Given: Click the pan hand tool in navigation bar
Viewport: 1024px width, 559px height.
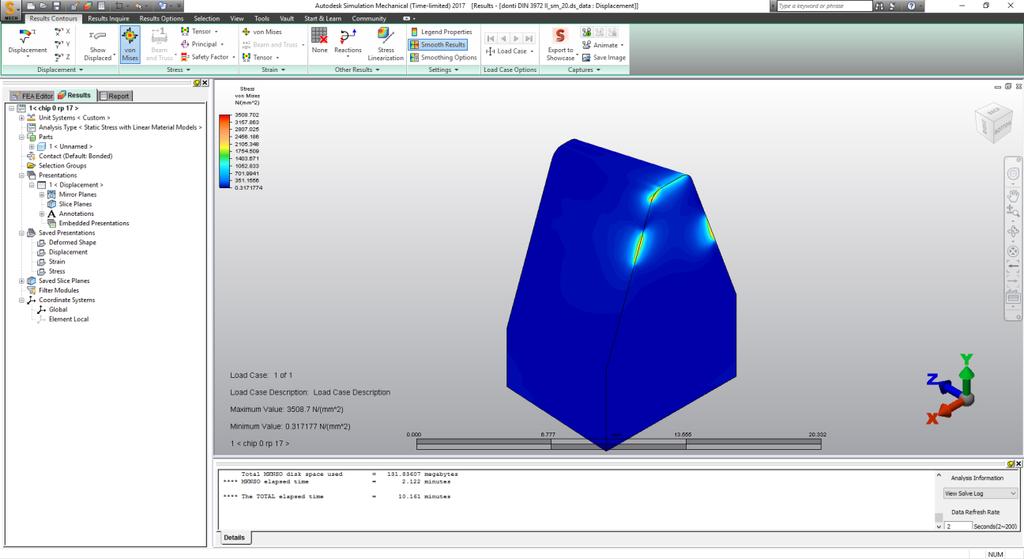Looking at the screenshot, I should [1013, 194].
